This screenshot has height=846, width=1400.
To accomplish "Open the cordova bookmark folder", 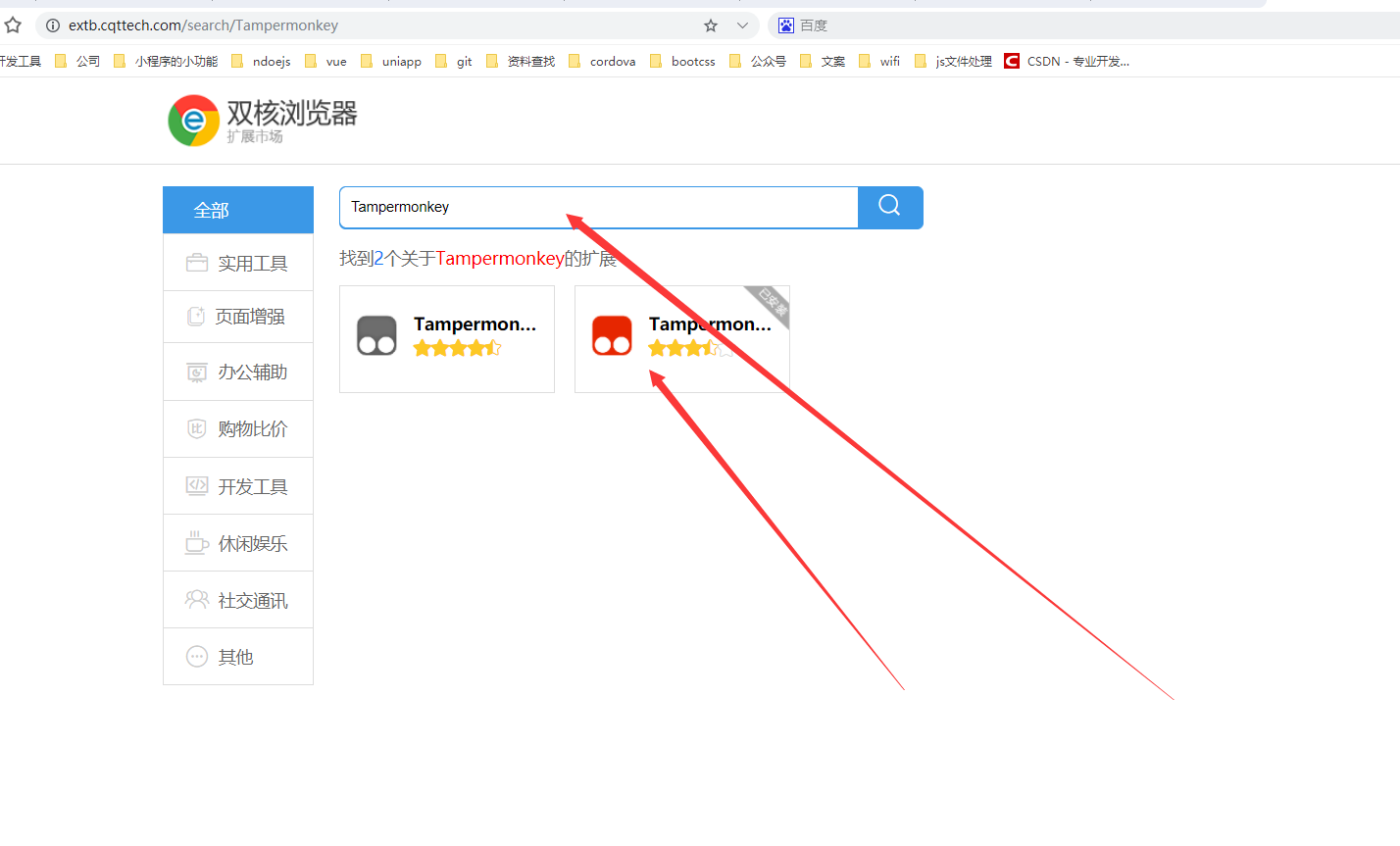I will pyautogui.click(x=602, y=61).
